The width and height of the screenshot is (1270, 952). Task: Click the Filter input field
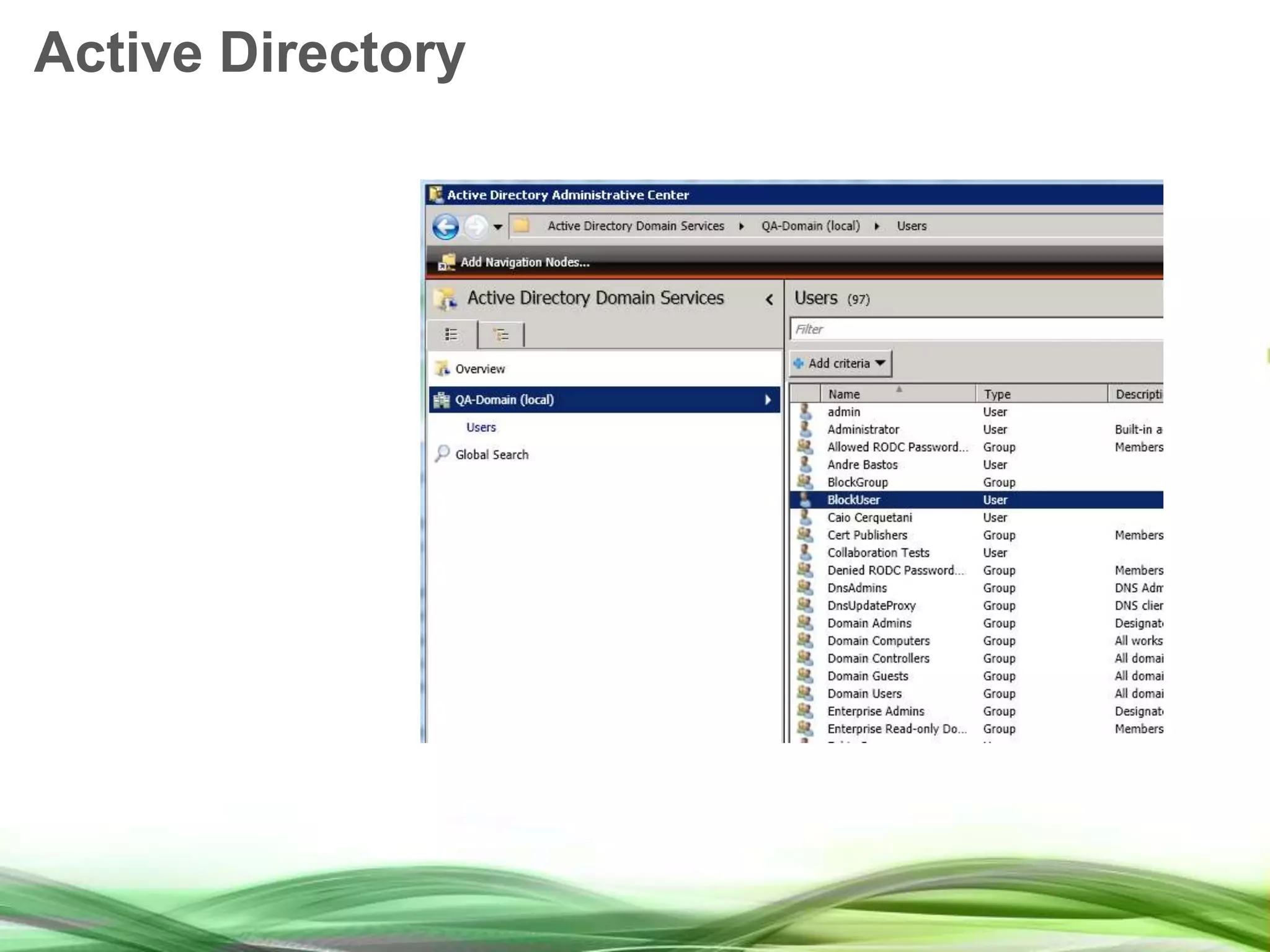(976, 329)
